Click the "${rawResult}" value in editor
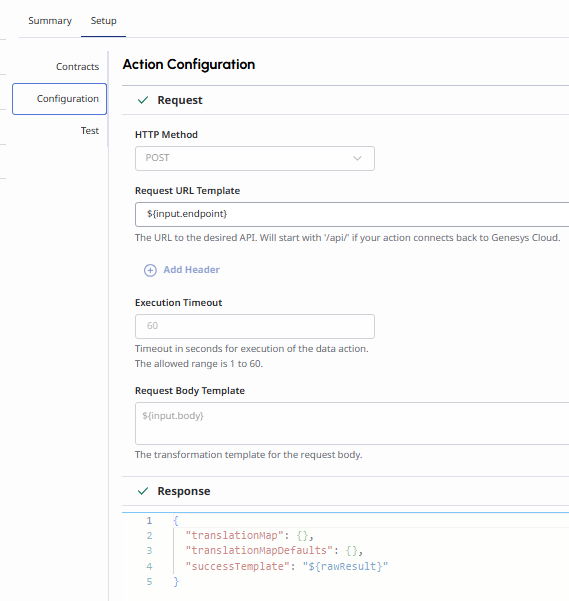The image size is (569, 601). 345,566
